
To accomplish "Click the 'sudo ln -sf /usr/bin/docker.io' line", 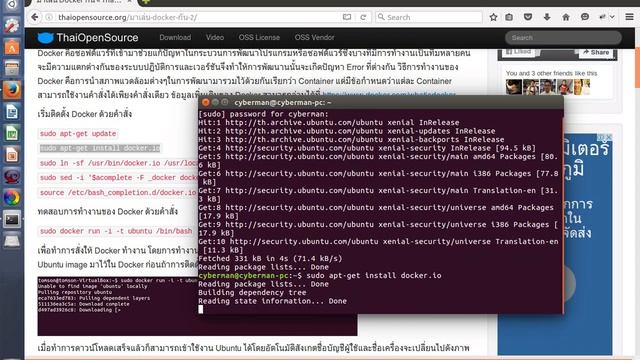I will [x=118, y=163].
